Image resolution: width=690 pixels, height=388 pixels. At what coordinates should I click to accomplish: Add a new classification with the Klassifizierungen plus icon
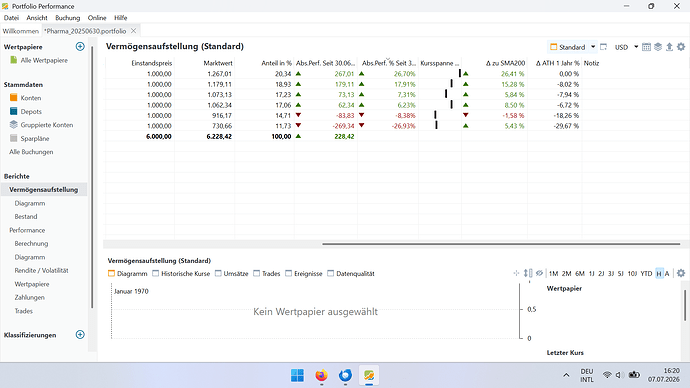(x=80, y=334)
